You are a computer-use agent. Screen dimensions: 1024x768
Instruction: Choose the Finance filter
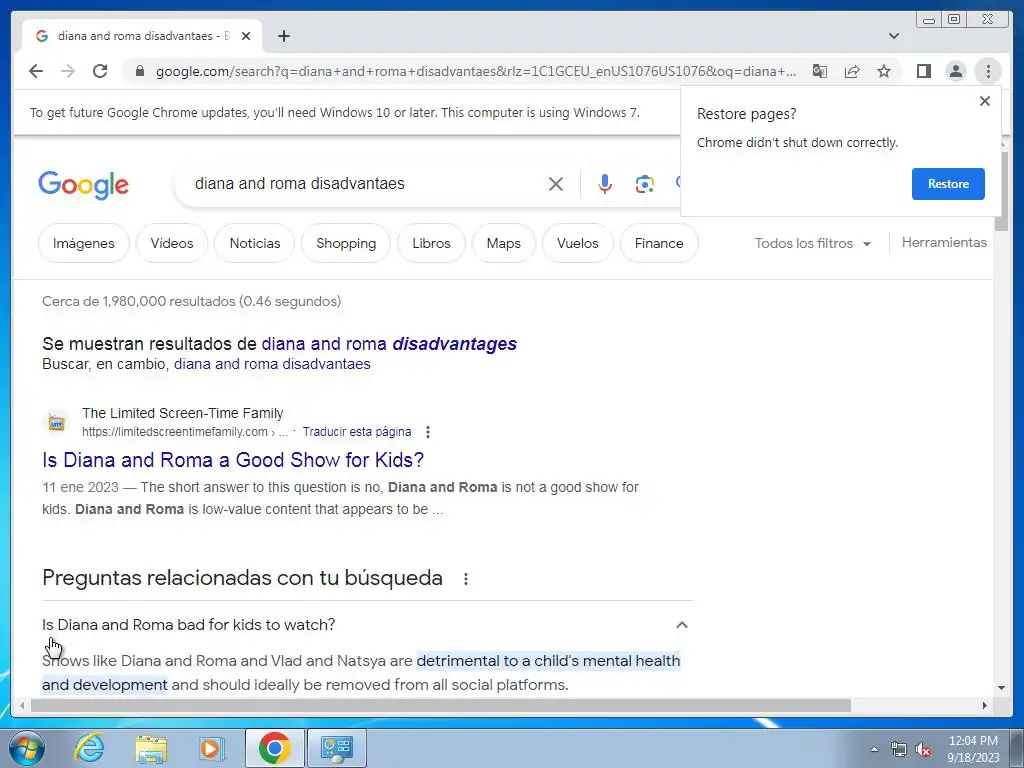tap(659, 243)
